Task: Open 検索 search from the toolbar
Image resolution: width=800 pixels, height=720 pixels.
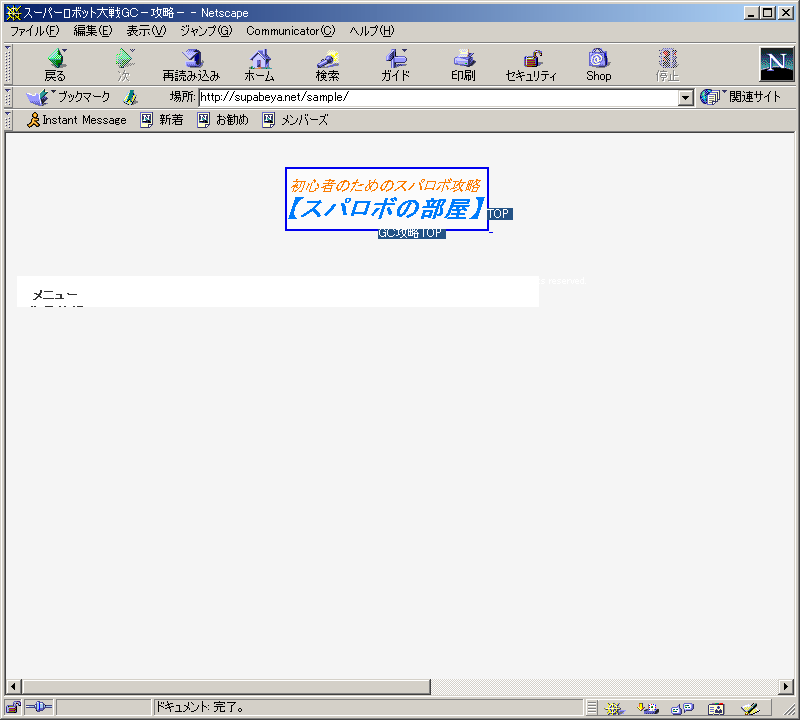Action: 328,65
